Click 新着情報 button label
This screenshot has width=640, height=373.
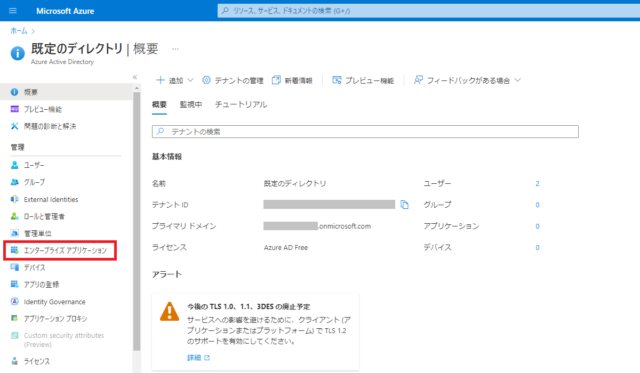point(298,80)
